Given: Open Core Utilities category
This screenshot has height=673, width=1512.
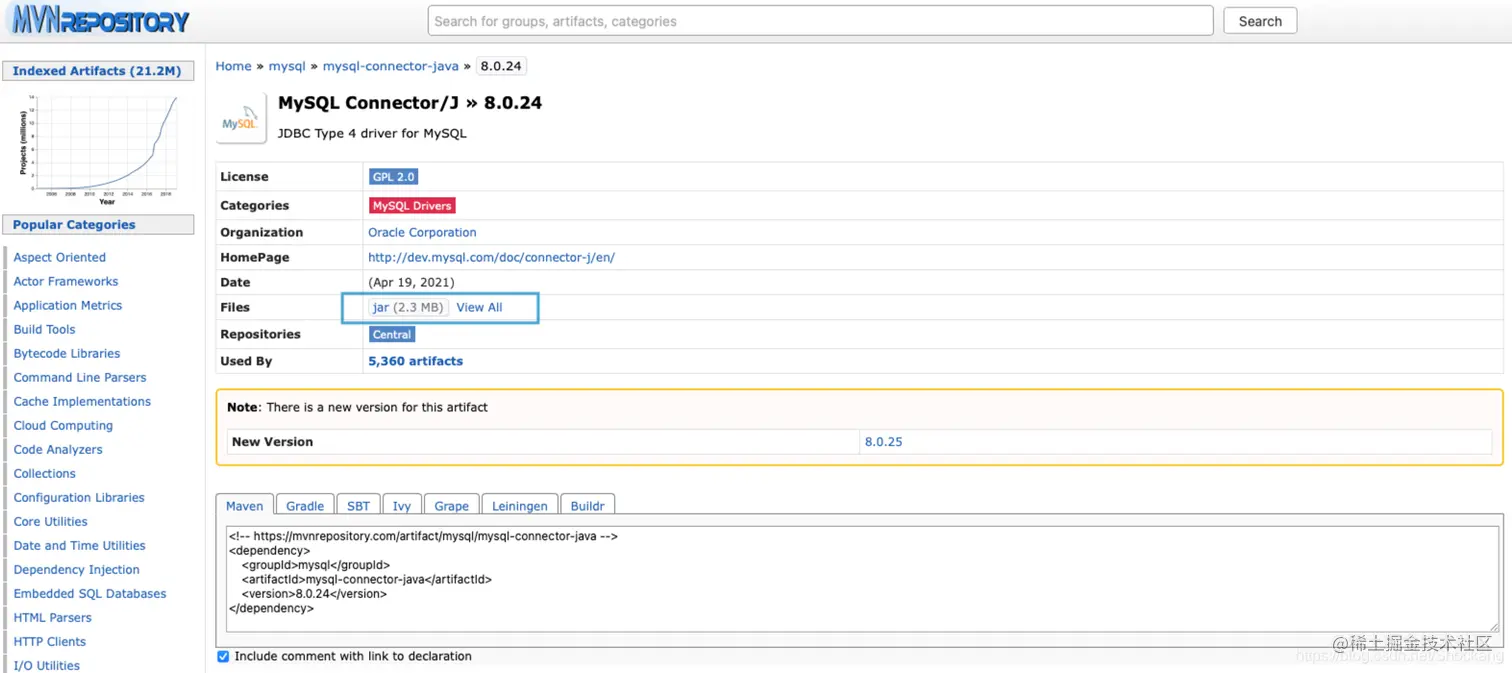Looking at the screenshot, I should coord(50,521).
